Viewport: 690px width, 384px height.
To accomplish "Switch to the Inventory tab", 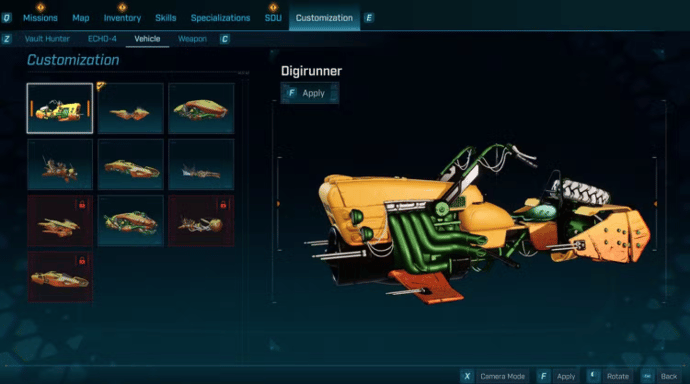I will 122,18.
